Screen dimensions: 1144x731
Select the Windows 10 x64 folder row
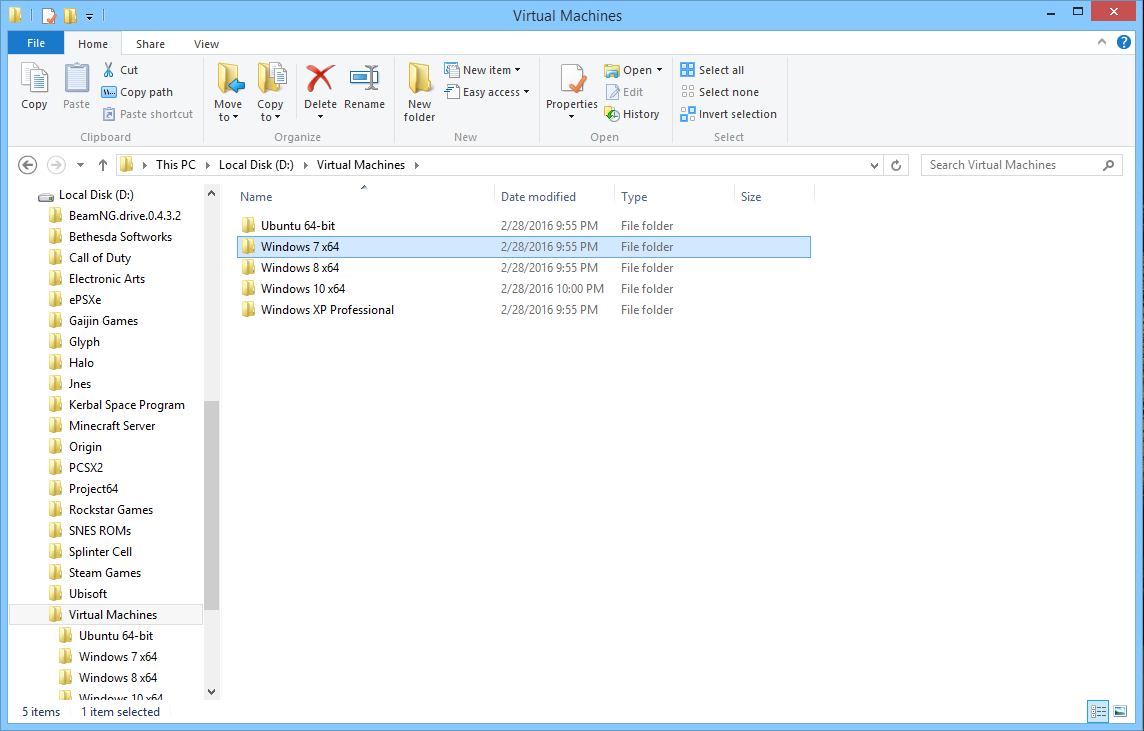[524, 289]
